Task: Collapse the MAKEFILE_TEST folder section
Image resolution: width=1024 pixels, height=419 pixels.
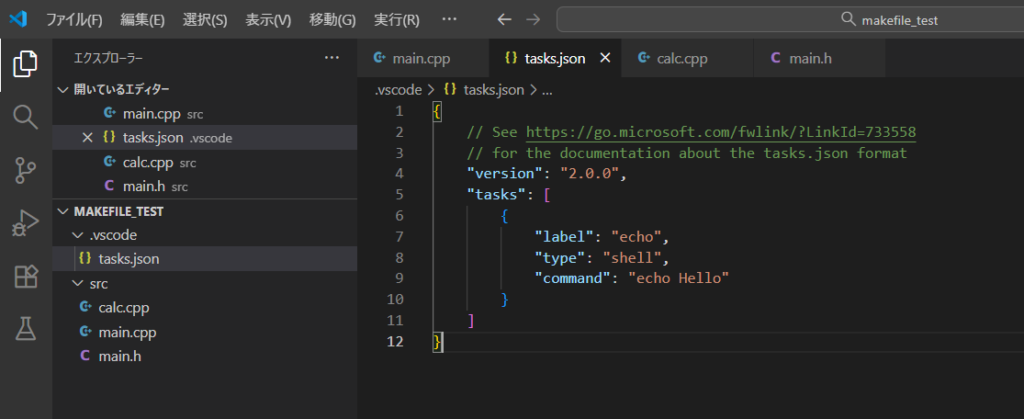Action: tap(65, 212)
